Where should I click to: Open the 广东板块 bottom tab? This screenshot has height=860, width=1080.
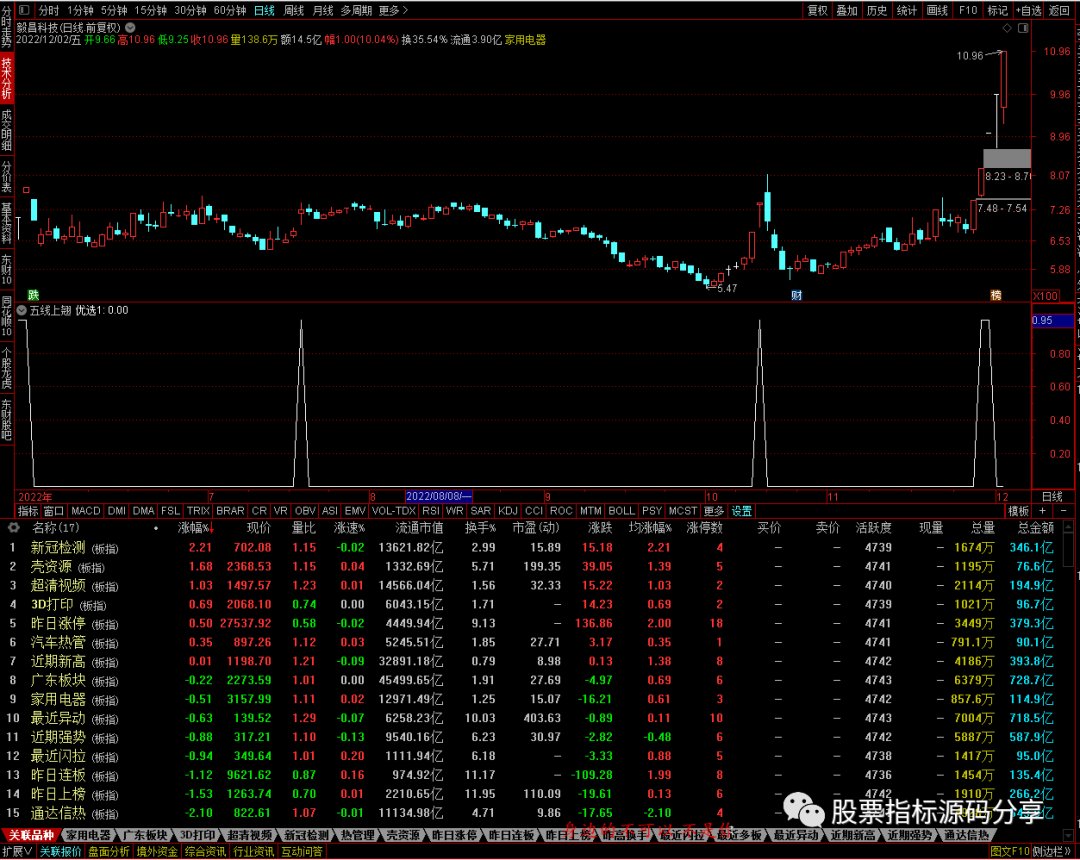pyautogui.click(x=145, y=835)
